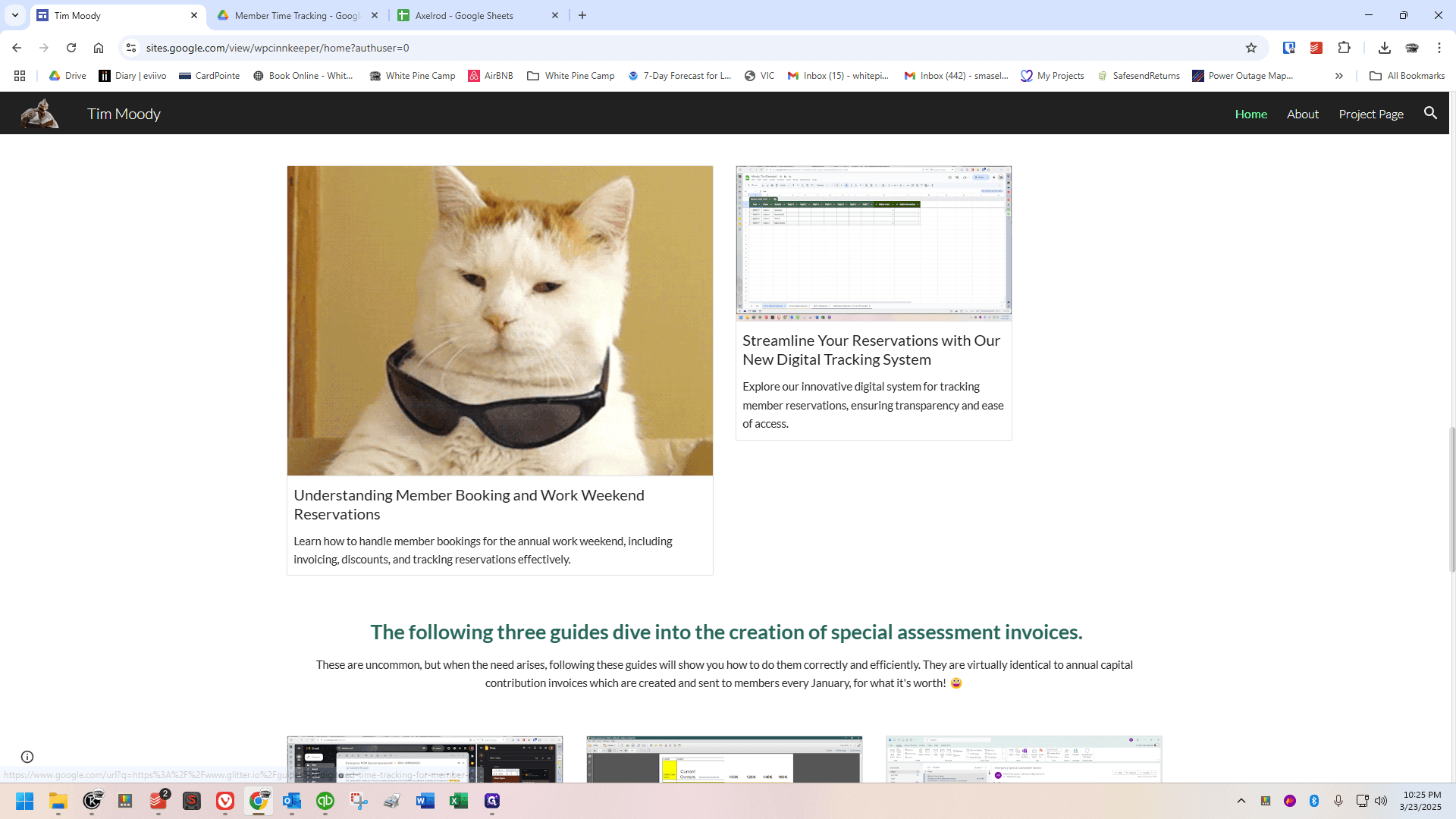Bookmark this page with the star icon
The image size is (1456, 819).
tap(1251, 48)
